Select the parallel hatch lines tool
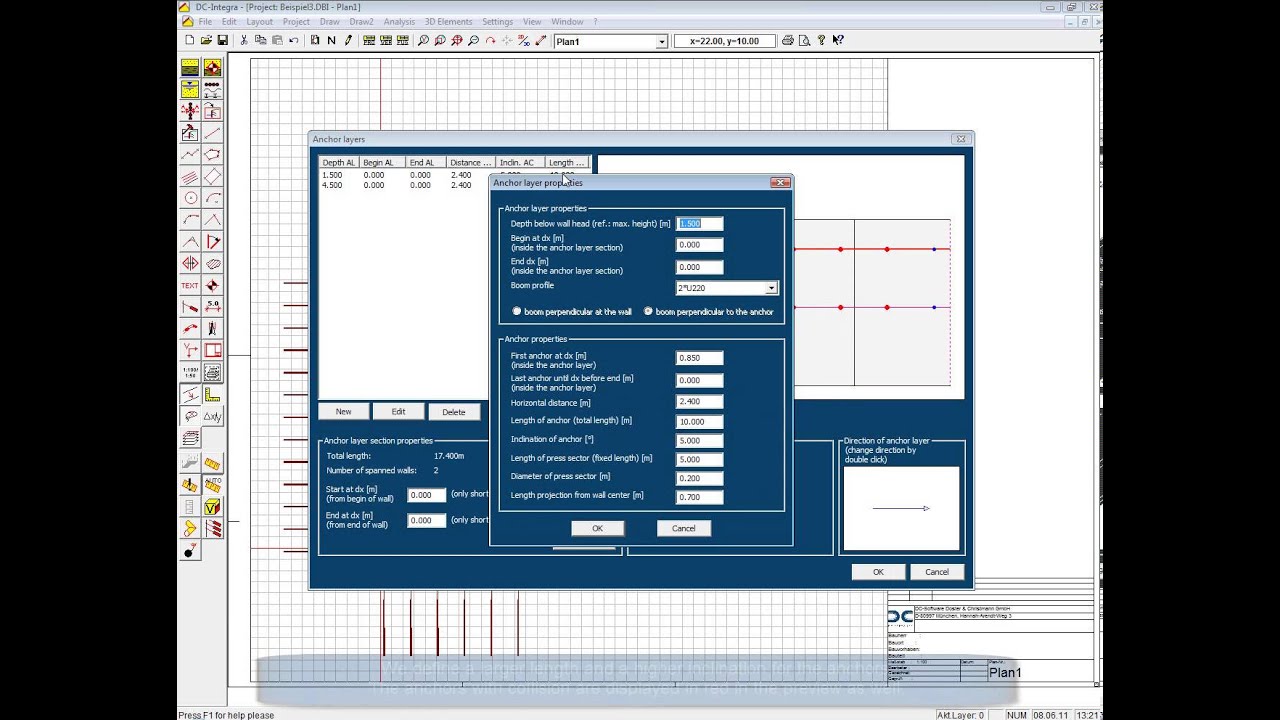 (x=190, y=177)
